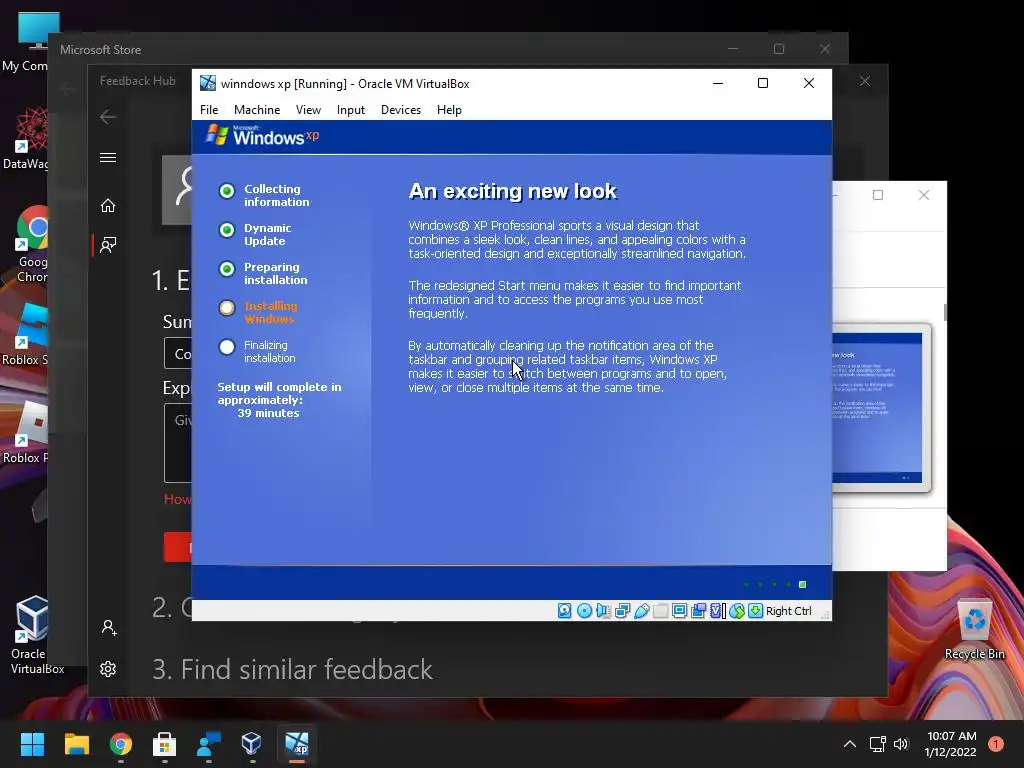This screenshot has width=1024, height=768.
Task: Open the notification badge on the taskbar
Action: click(996, 744)
